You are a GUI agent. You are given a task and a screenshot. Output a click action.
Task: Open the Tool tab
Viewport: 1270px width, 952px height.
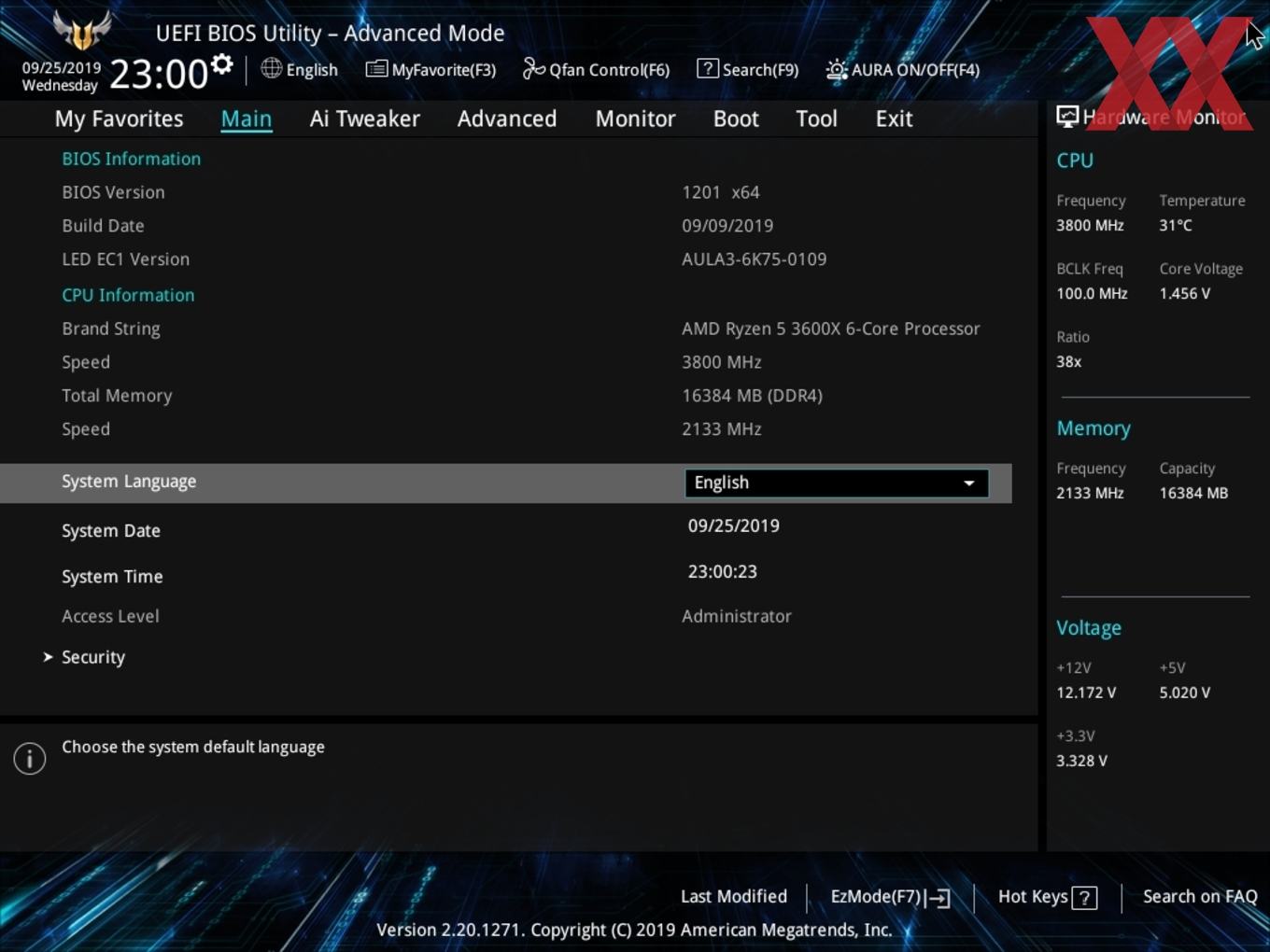[x=816, y=119]
